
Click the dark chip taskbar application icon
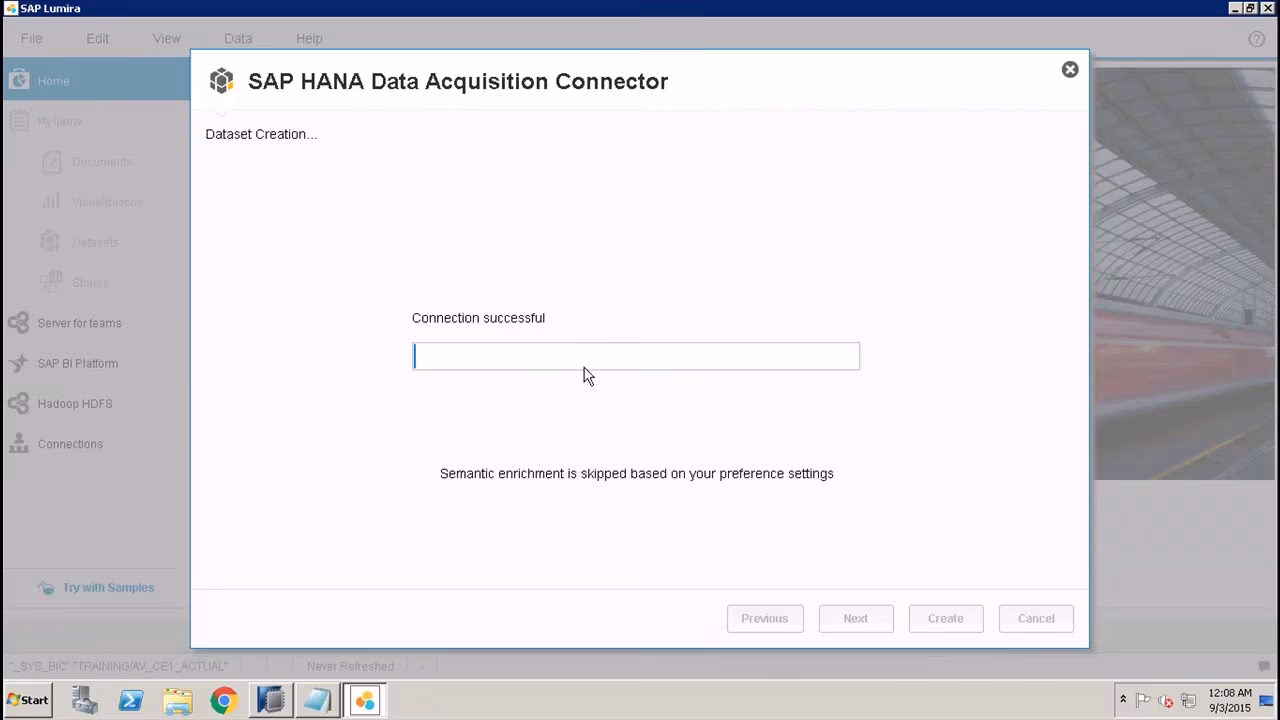(x=270, y=700)
